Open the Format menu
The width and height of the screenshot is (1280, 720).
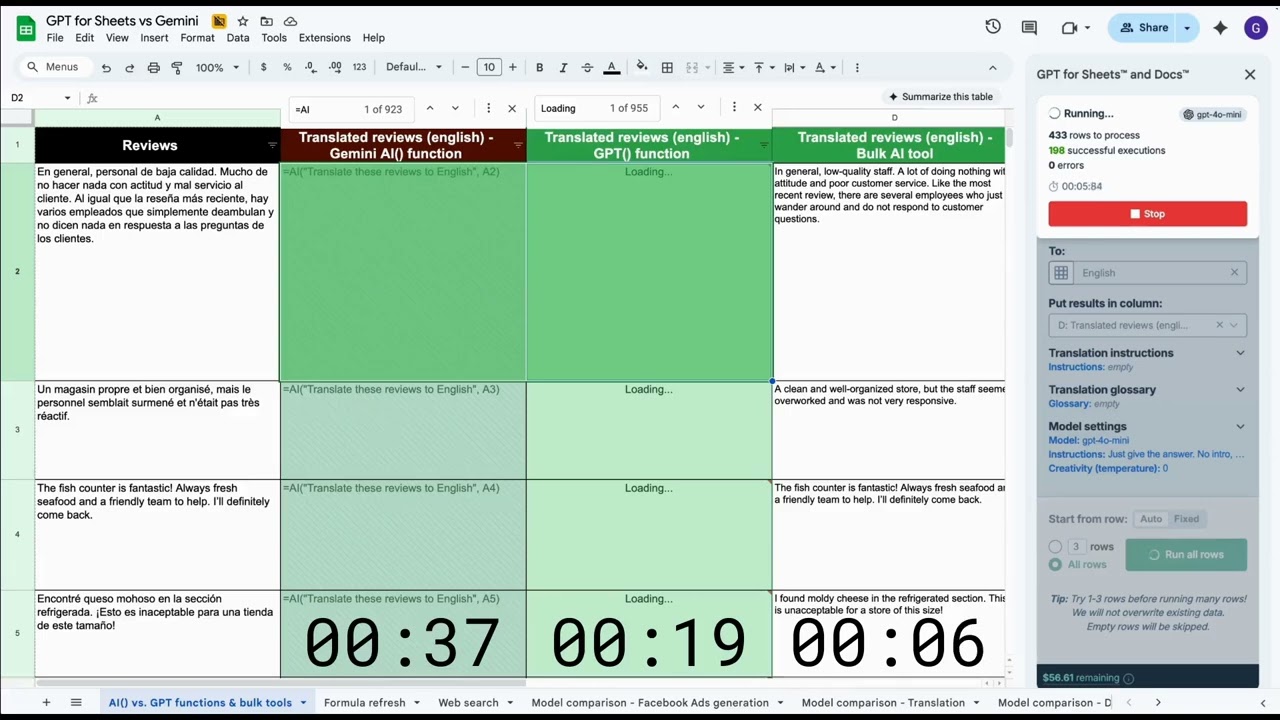tap(197, 38)
